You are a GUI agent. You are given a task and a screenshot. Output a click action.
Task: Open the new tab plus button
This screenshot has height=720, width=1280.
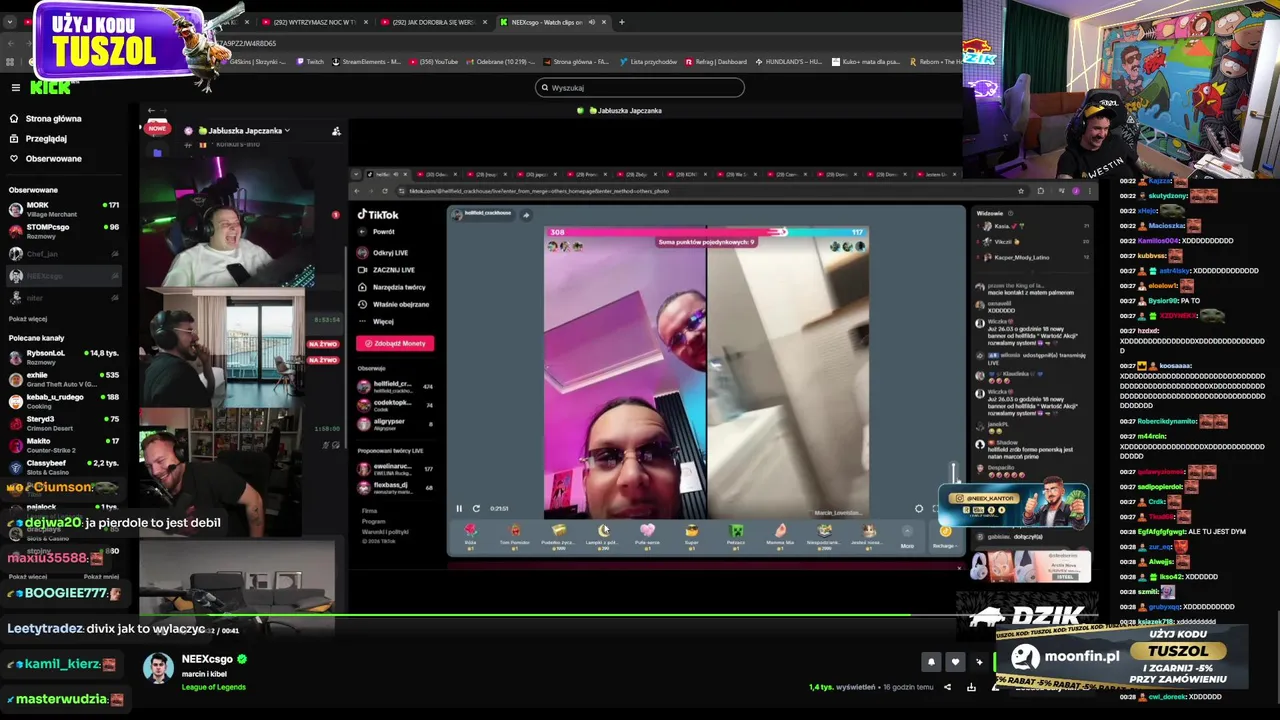621,22
